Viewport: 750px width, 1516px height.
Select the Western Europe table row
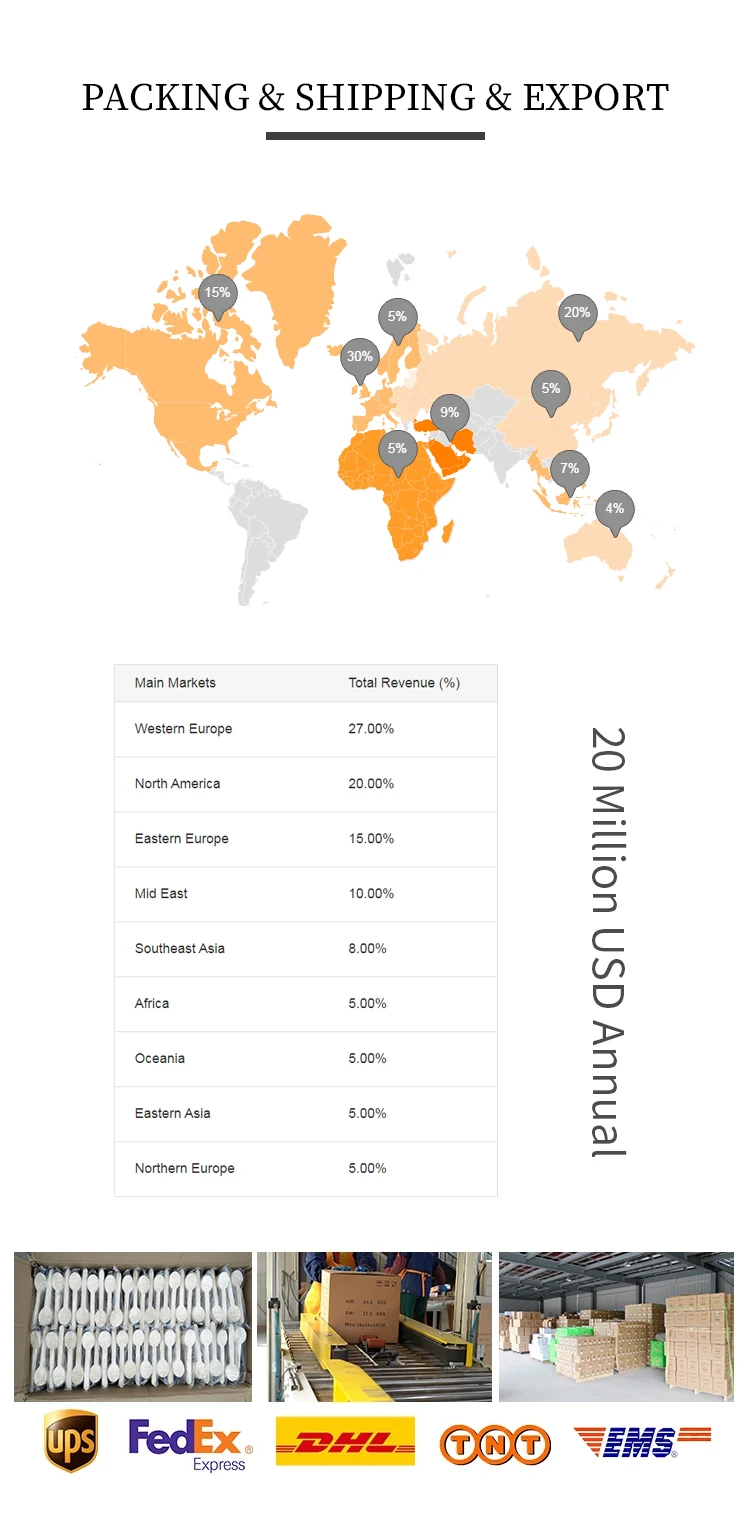click(305, 729)
